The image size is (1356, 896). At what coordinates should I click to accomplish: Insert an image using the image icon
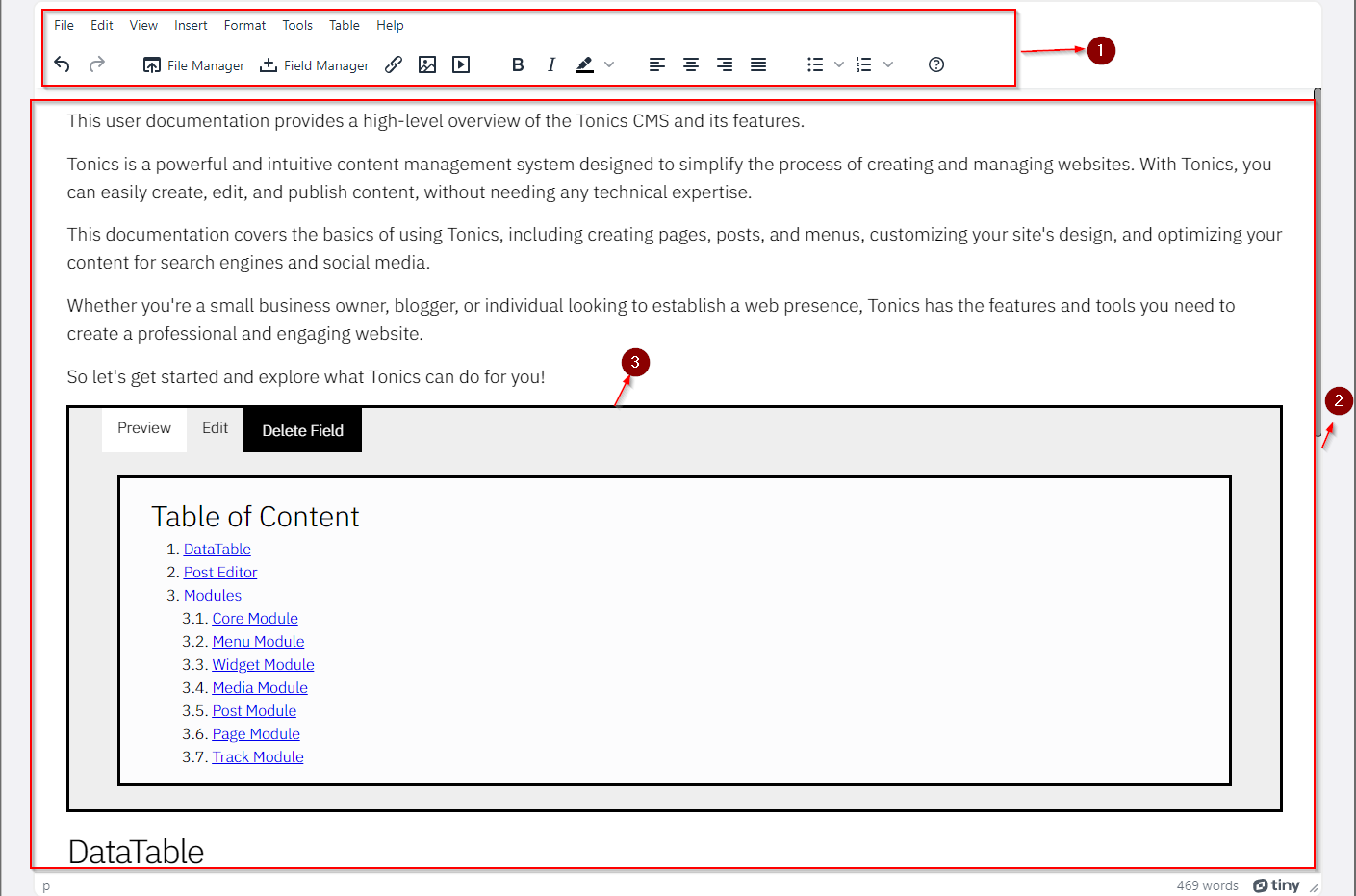coord(427,64)
